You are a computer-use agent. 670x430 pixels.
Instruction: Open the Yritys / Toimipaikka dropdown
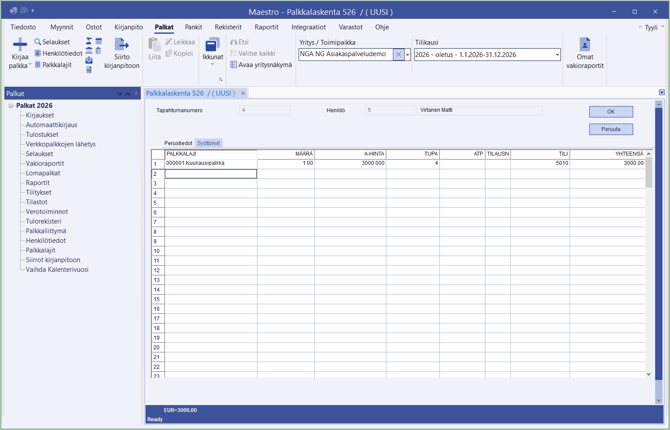pos(408,55)
